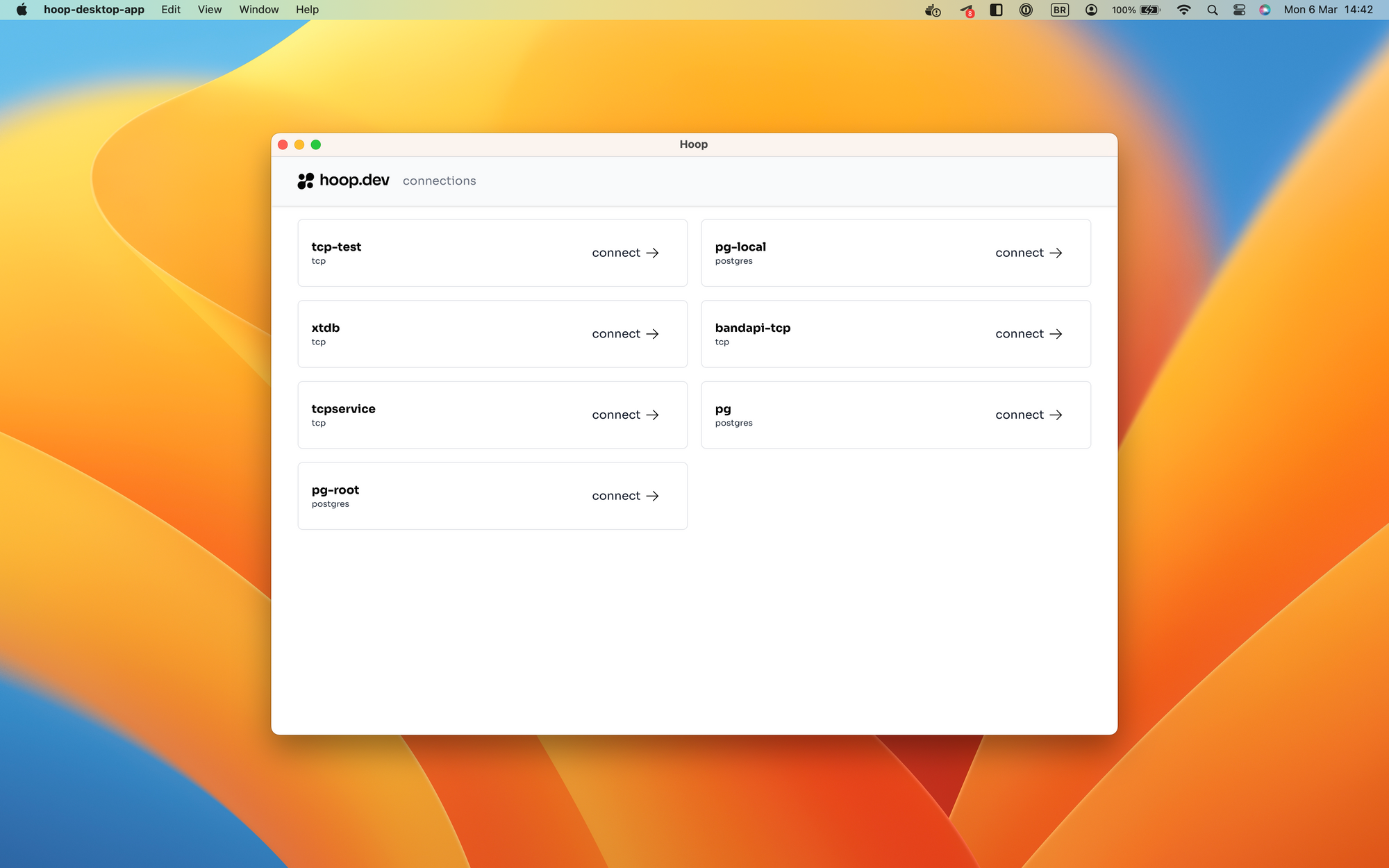
Task: Connect to the pg postgres connection
Action: coord(1028,415)
